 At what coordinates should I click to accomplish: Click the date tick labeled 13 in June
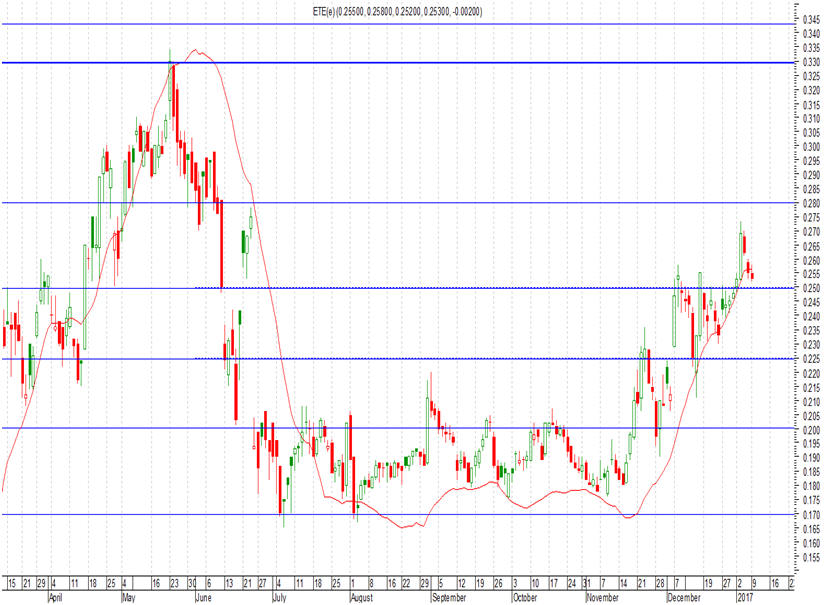(229, 583)
